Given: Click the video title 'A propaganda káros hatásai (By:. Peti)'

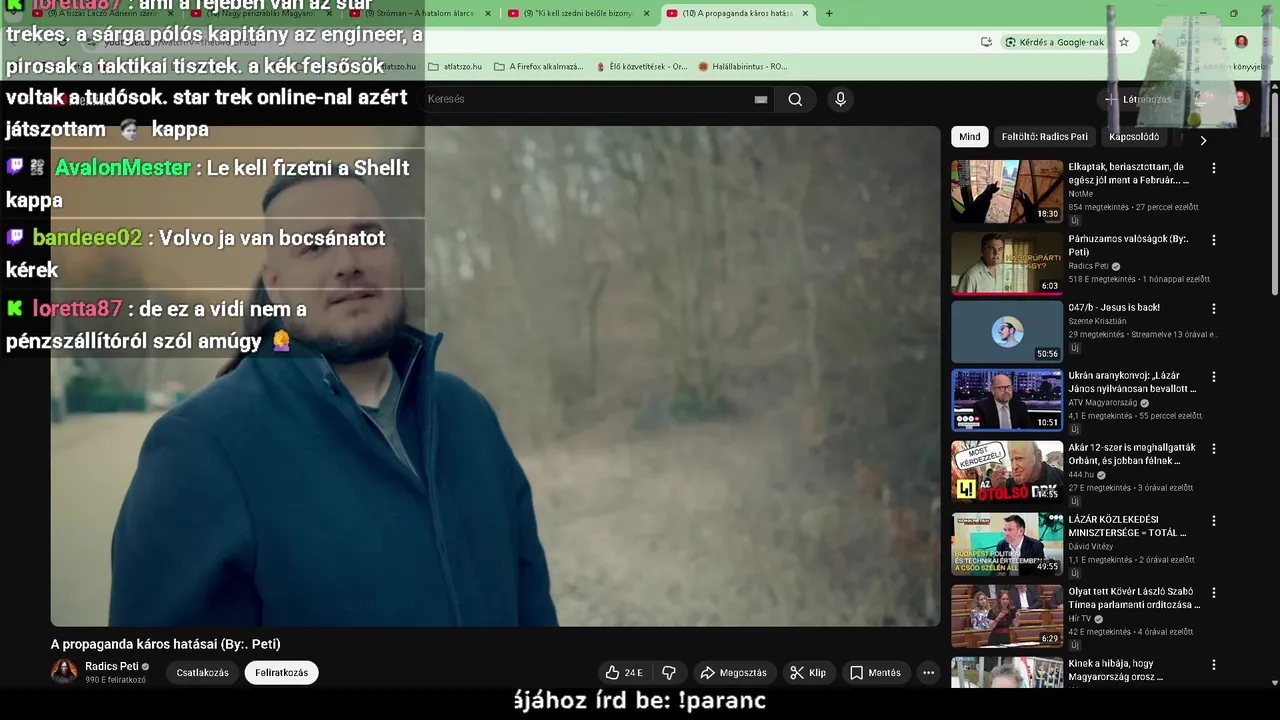Looking at the screenshot, I should [x=166, y=644].
